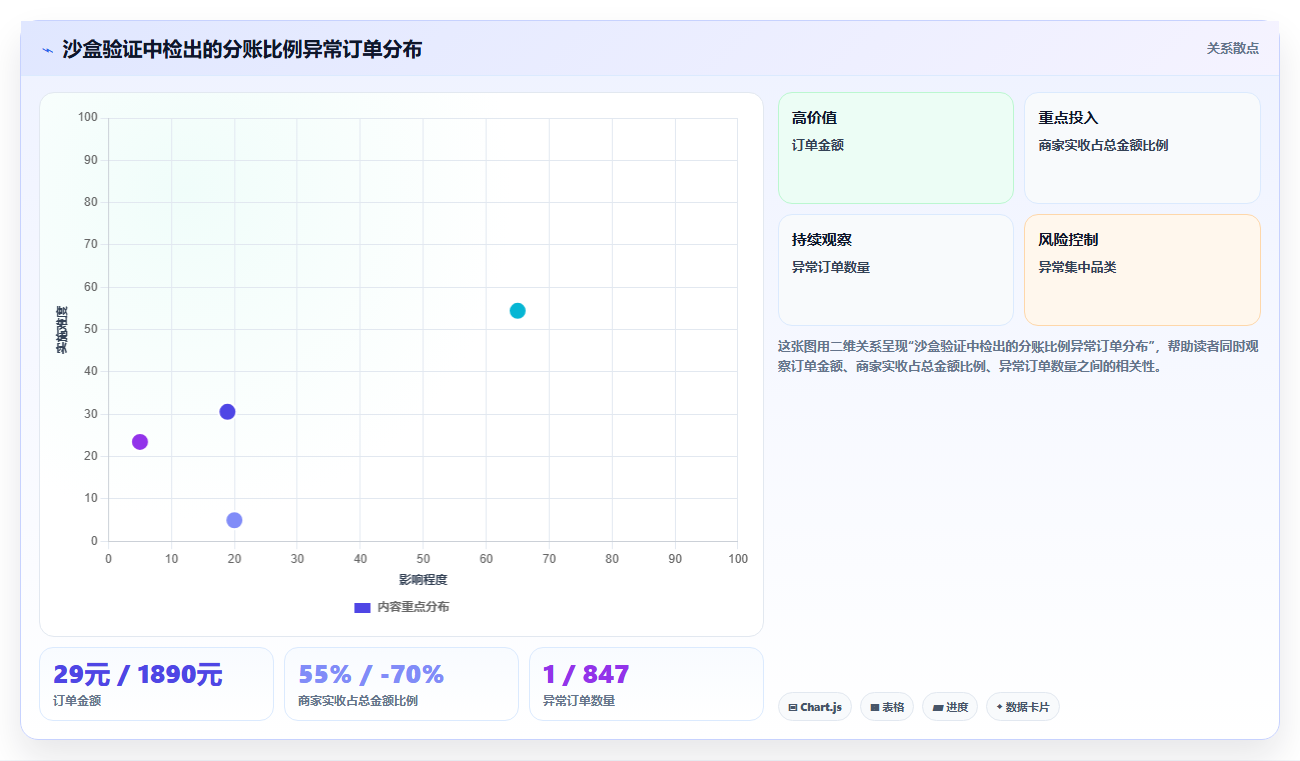Open the 高价值 订单金额 card

[x=896, y=148]
